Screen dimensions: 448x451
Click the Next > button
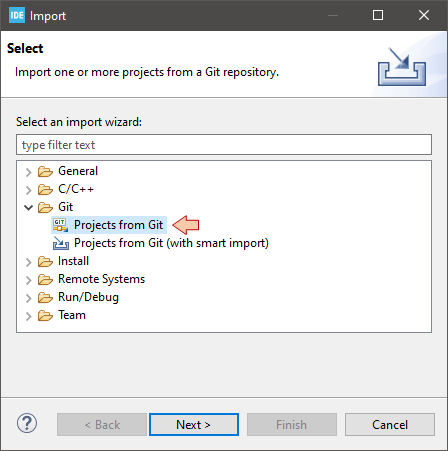tap(194, 425)
